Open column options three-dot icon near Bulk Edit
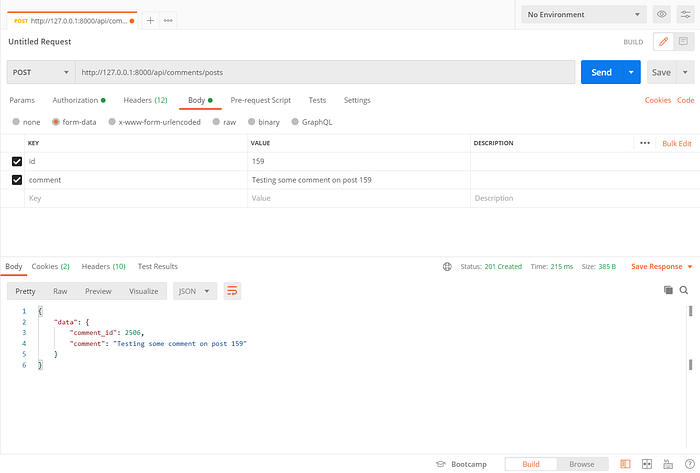The width and height of the screenshot is (700, 473). point(645,143)
